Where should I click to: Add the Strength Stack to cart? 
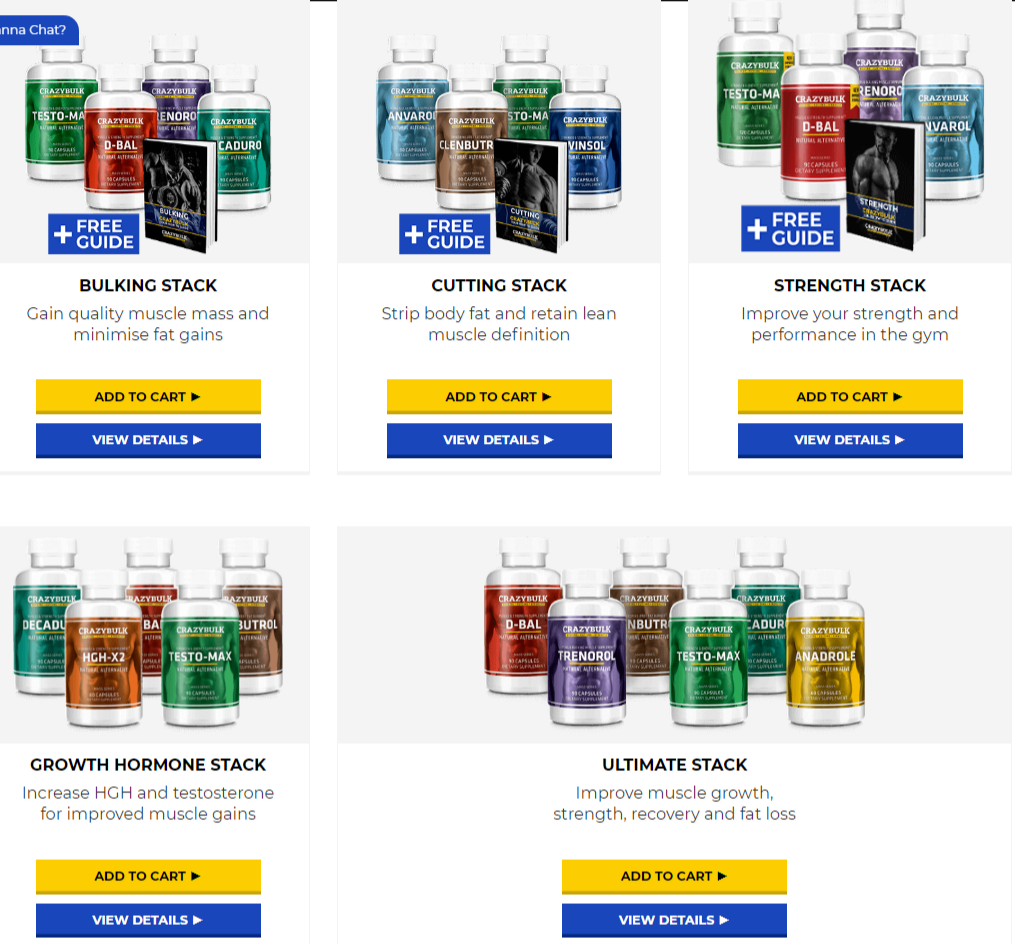850,396
